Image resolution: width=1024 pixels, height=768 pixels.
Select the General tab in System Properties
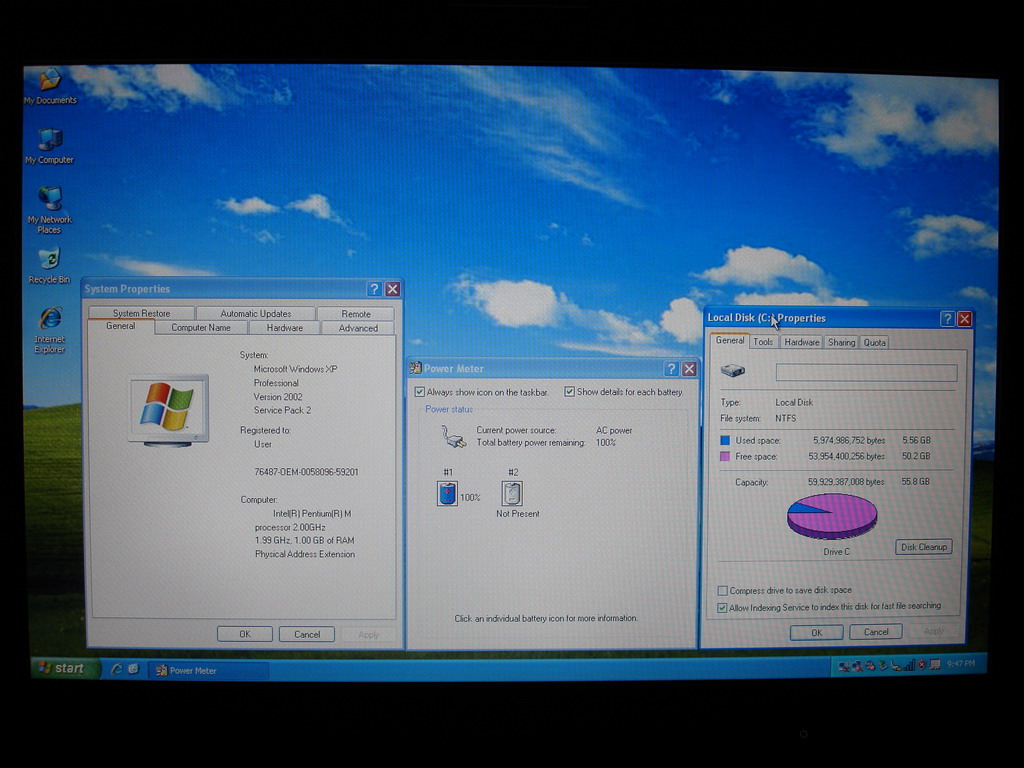coord(121,327)
